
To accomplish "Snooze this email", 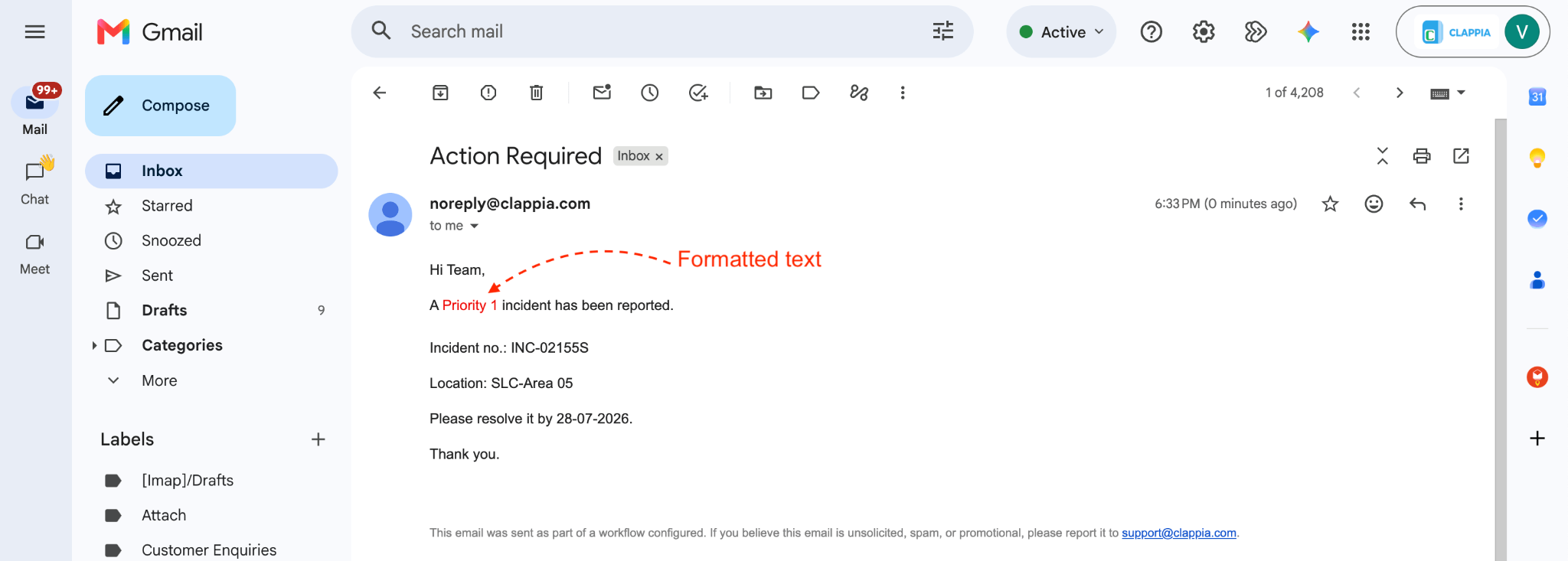I will click(x=650, y=93).
